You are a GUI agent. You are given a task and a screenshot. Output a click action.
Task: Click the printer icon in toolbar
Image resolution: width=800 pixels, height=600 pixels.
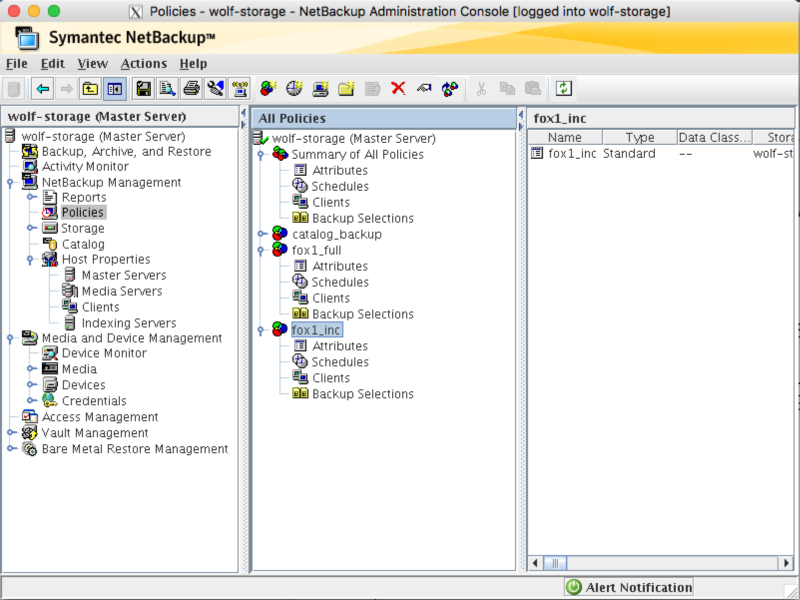(191, 89)
